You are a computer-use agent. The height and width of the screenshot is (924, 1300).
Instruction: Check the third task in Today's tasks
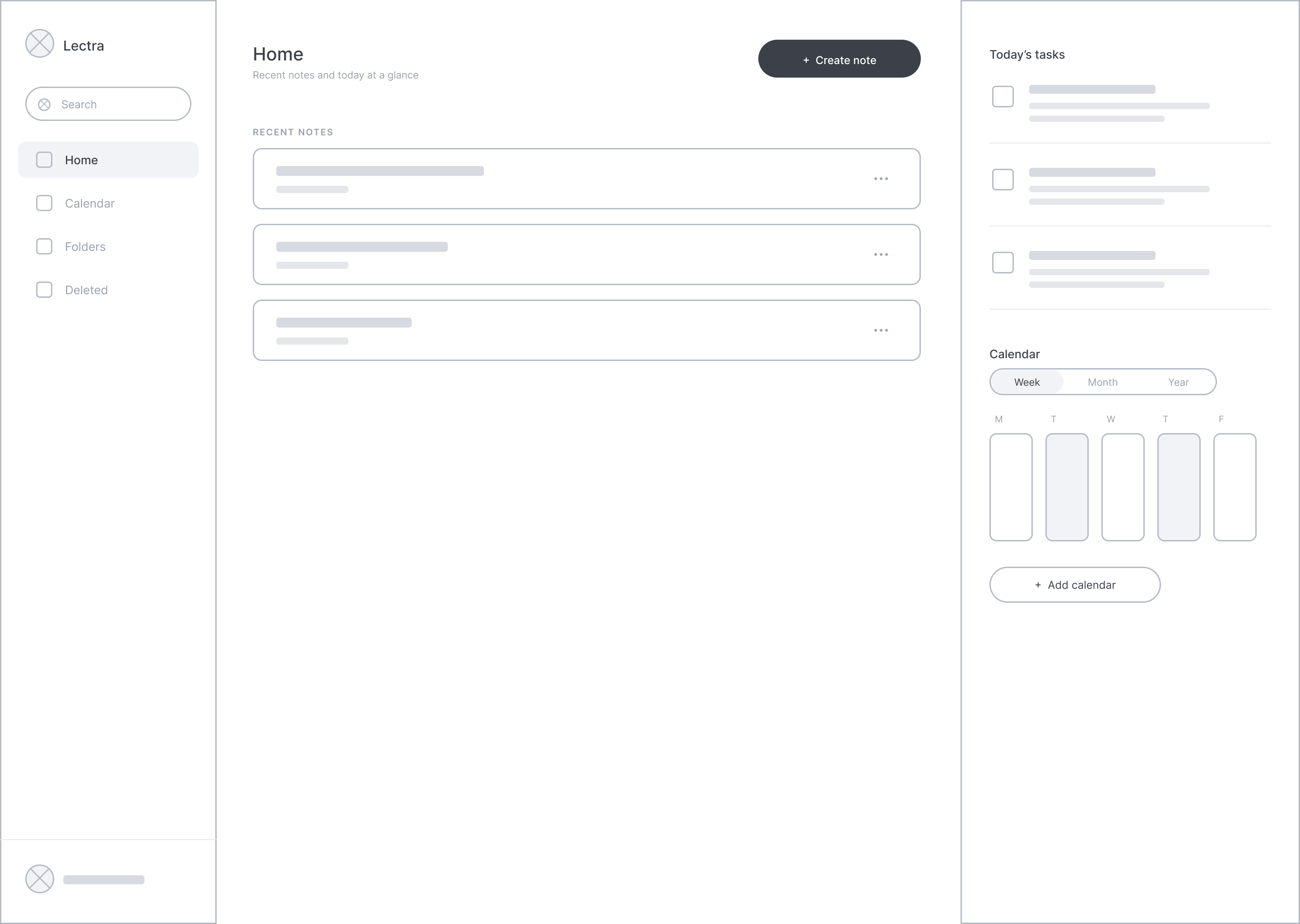pyautogui.click(x=1003, y=263)
